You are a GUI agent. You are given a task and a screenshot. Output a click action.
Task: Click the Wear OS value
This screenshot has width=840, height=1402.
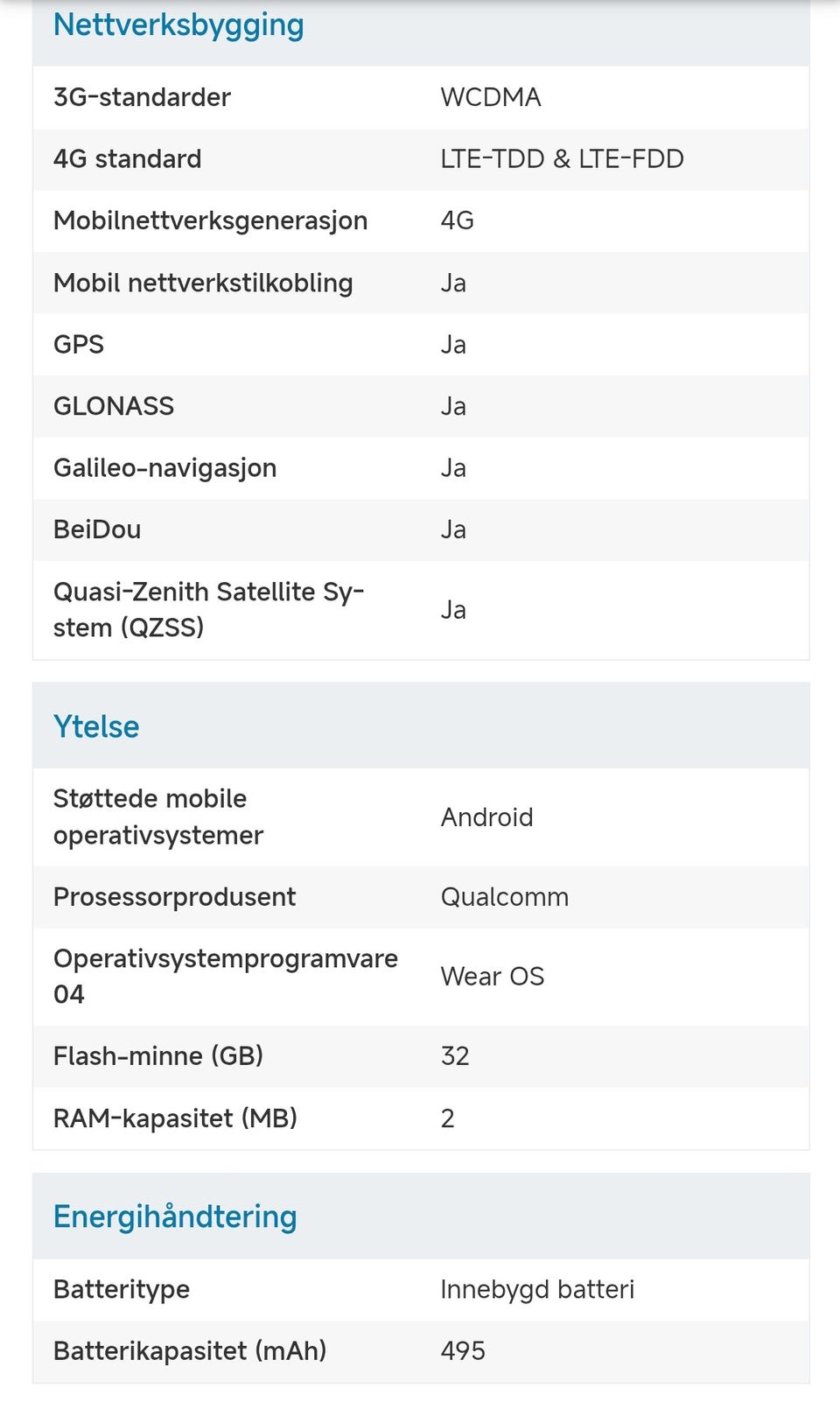coord(492,977)
